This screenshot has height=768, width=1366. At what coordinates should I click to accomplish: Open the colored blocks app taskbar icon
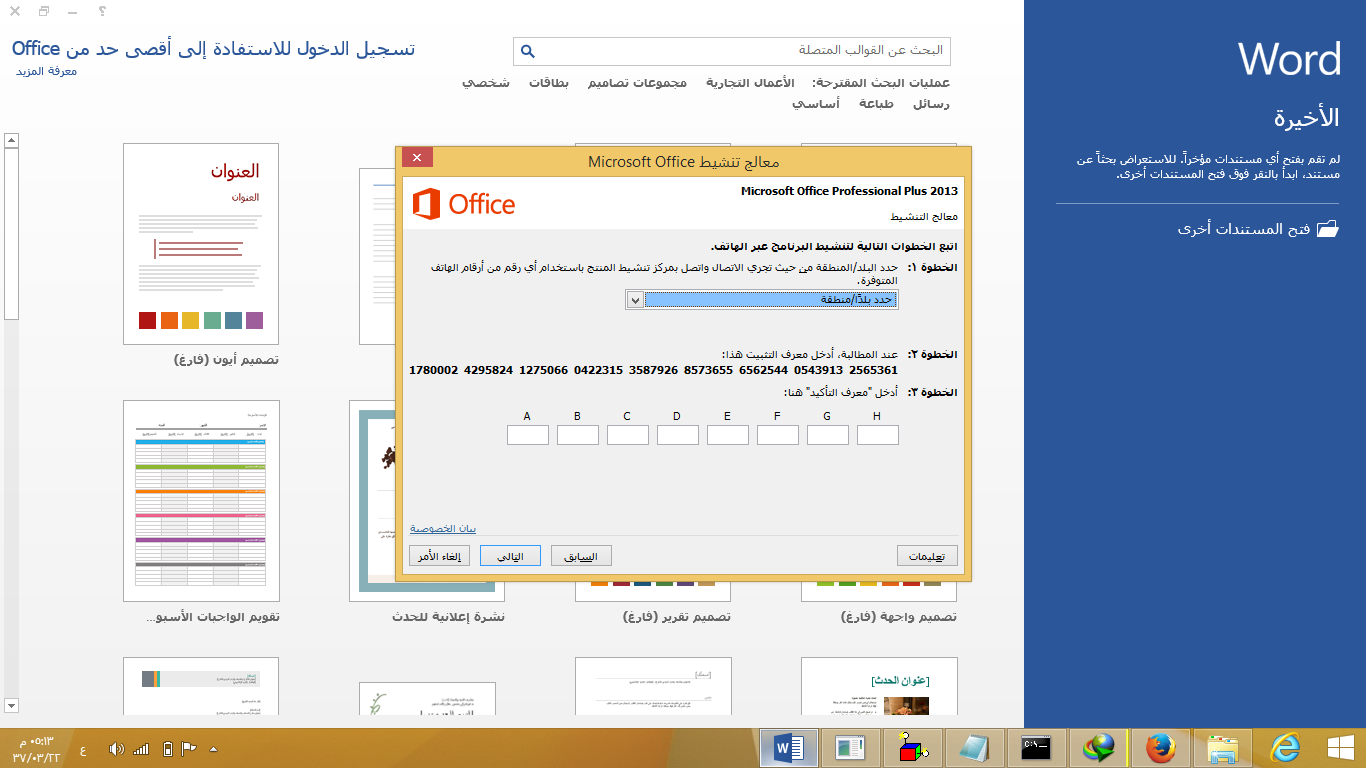(913, 748)
